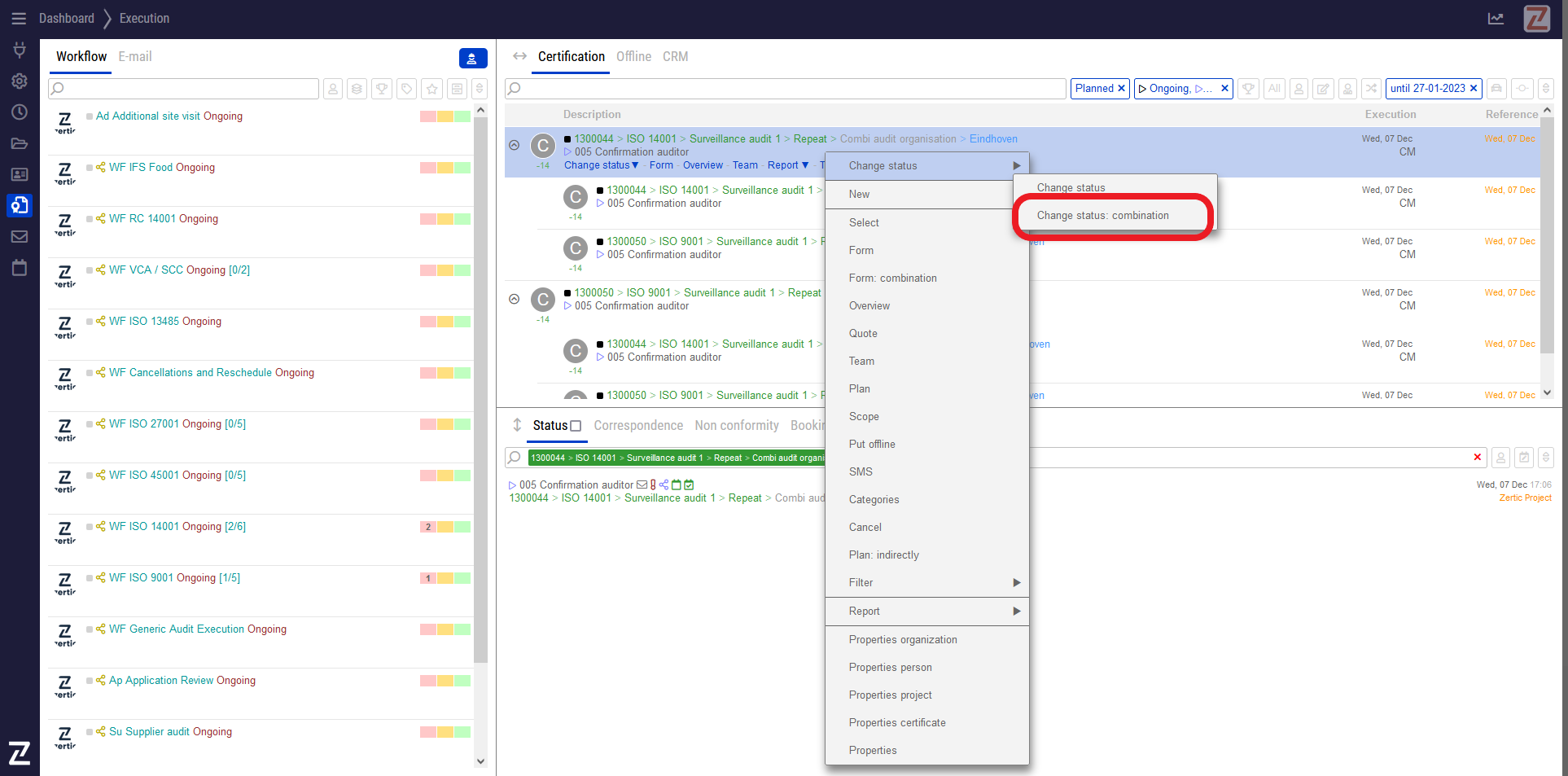1568x776 pixels.
Task: Click the shuffle icon in Certification toolbar
Action: 1372,89
